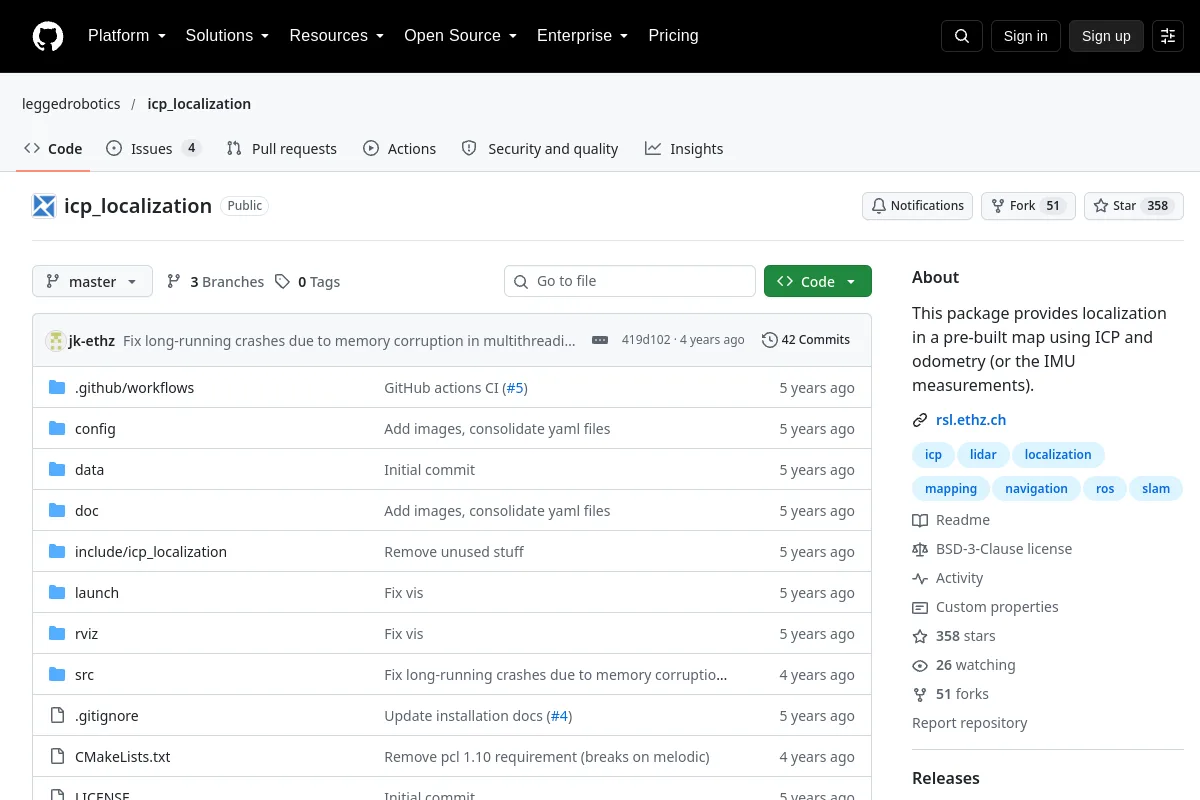Select the navigation topic tag

click(x=1036, y=489)
